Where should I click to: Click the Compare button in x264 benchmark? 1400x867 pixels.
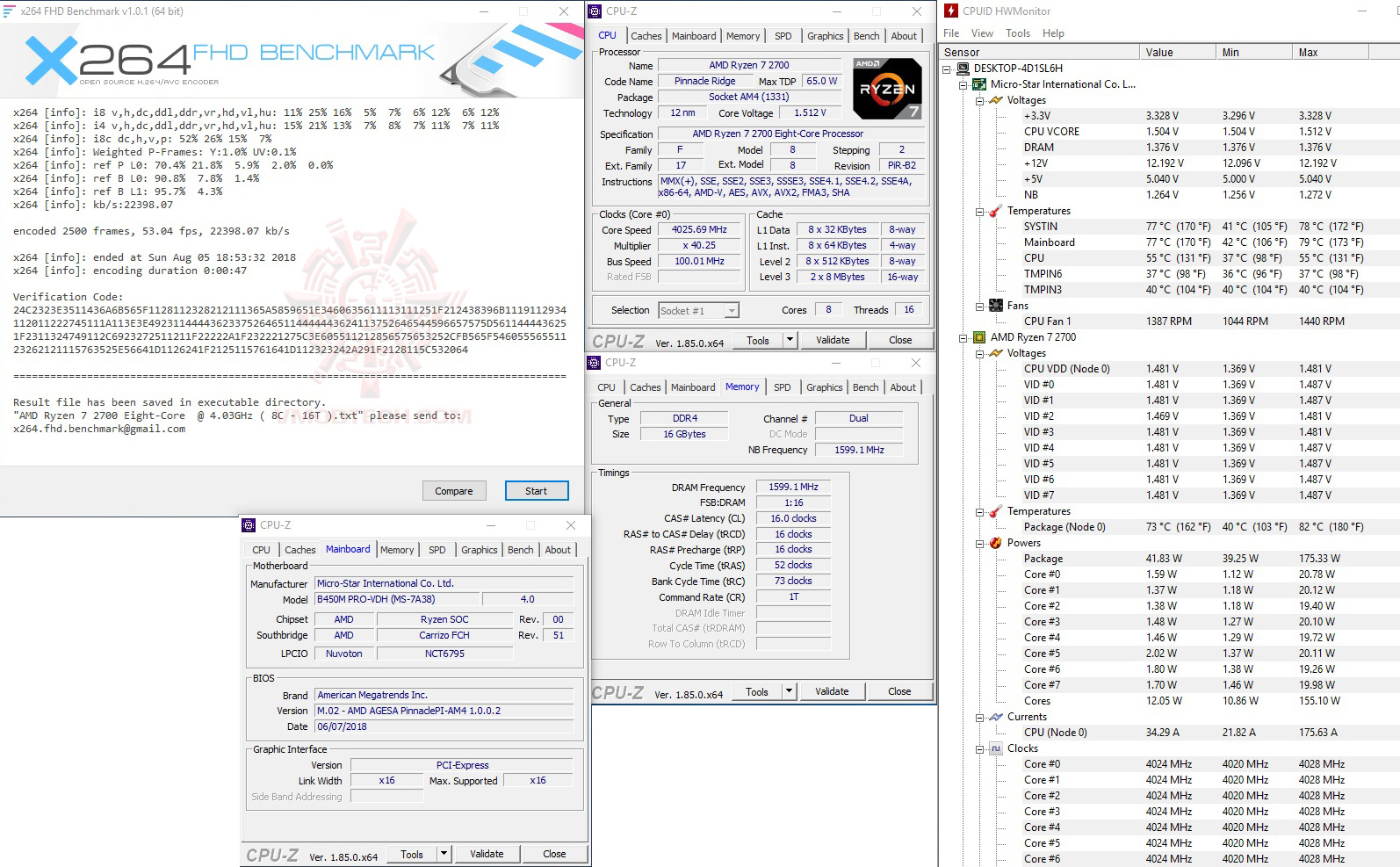click(454, 491)
